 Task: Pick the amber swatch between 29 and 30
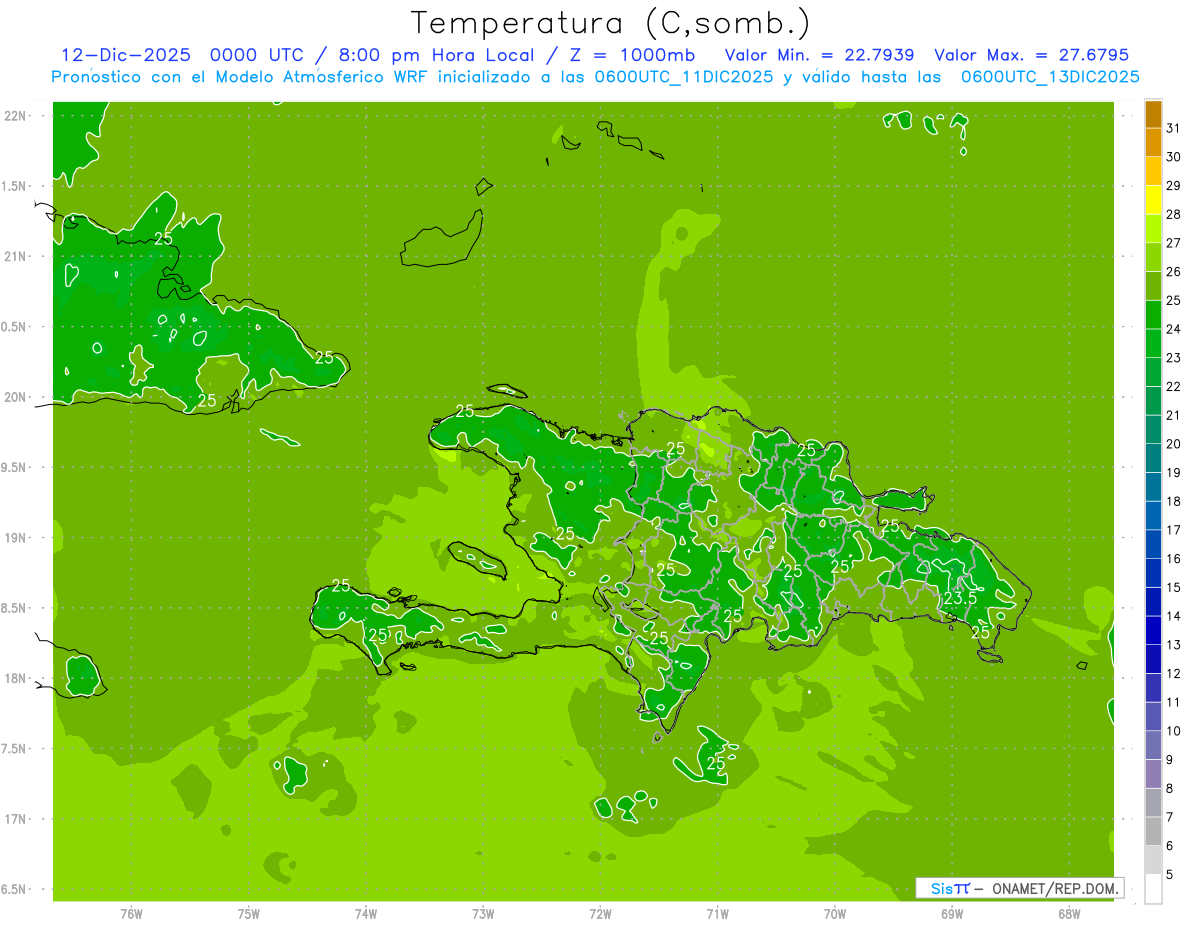[1153, 171]
